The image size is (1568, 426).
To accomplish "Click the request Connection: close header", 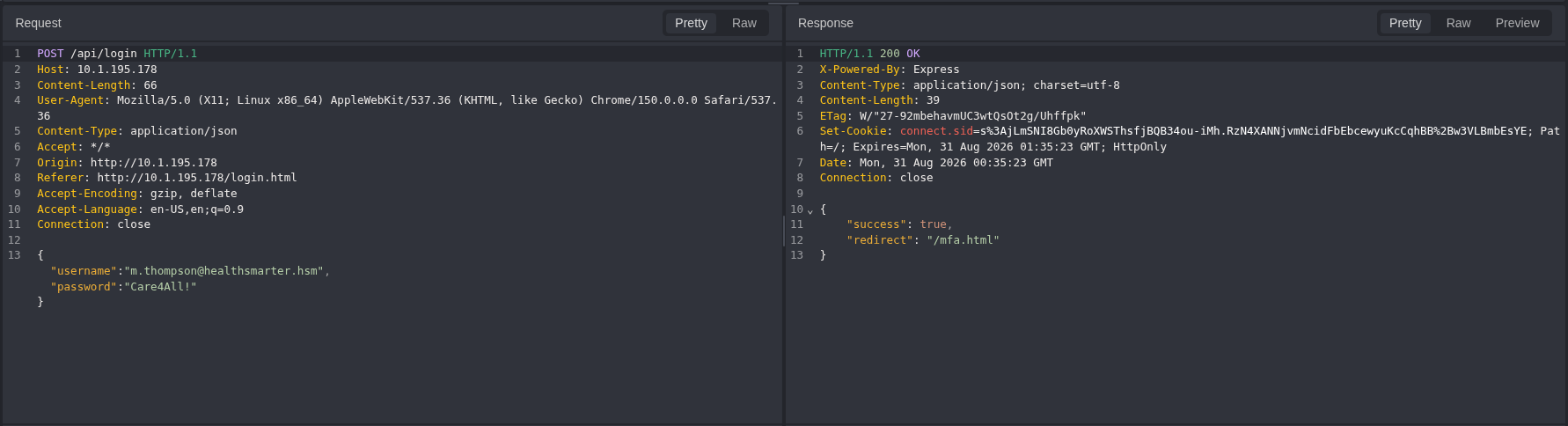I will coord(93,224).
